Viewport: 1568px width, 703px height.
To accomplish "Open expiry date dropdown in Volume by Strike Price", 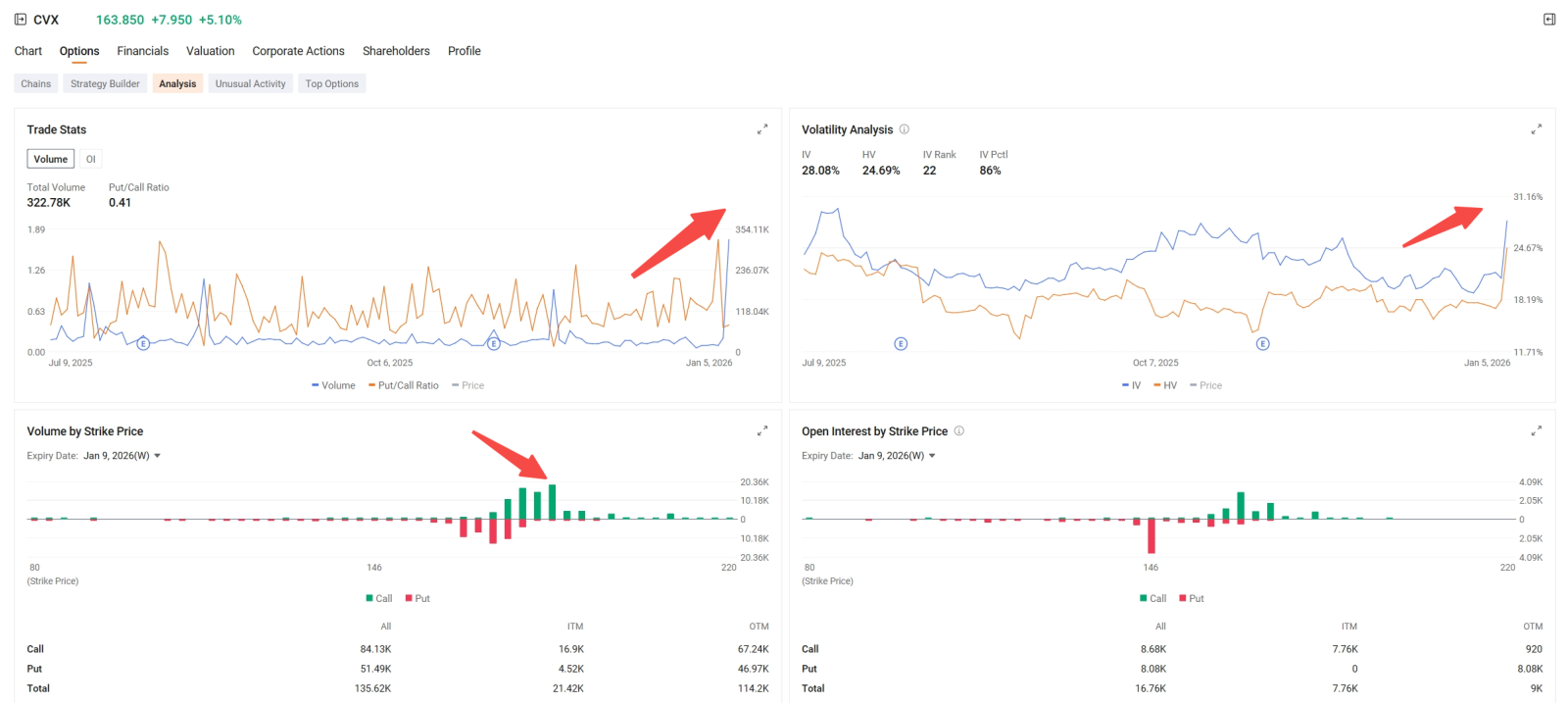I will tap(122, 456).
